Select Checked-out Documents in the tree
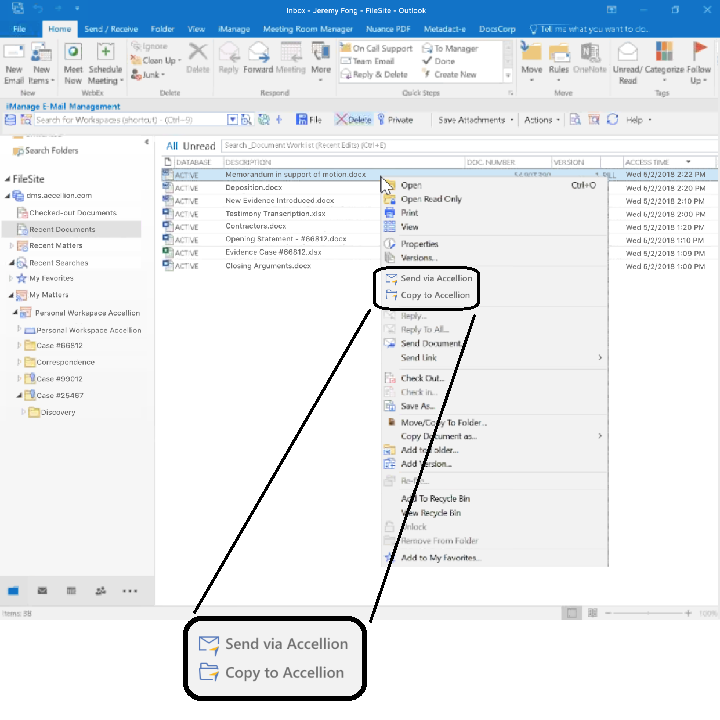 [x=73, y=213]
